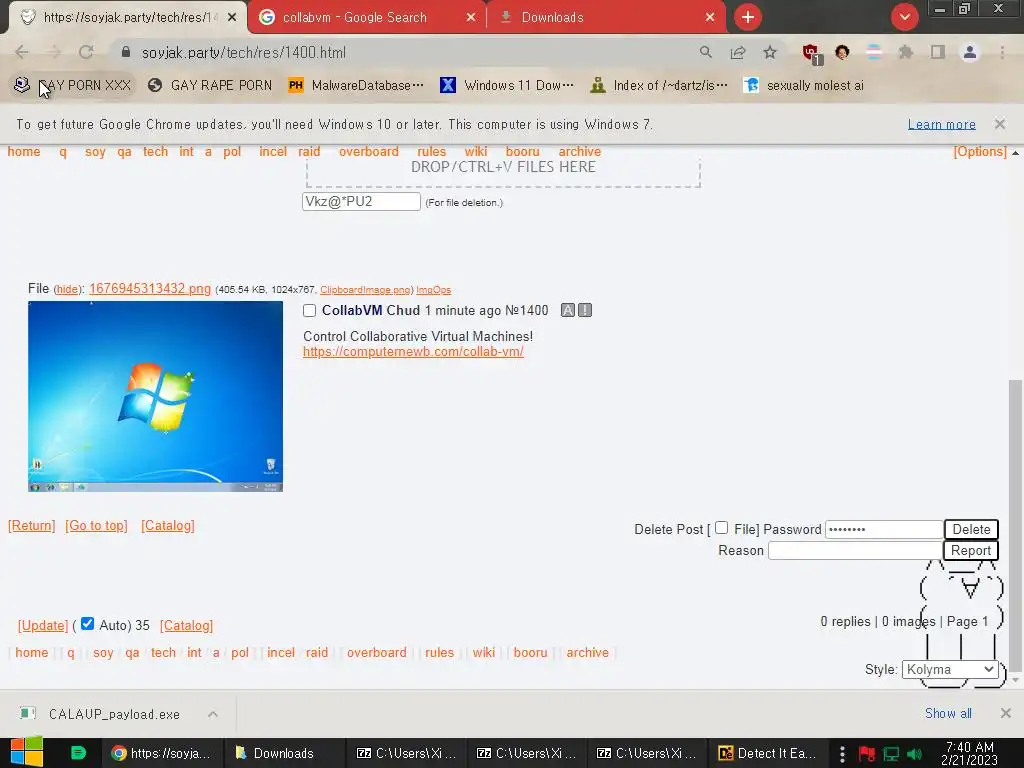Screen dimensions: 1024x768
Task: Dismiss the Chrome update infobar
Action: (x=999, y=124)
